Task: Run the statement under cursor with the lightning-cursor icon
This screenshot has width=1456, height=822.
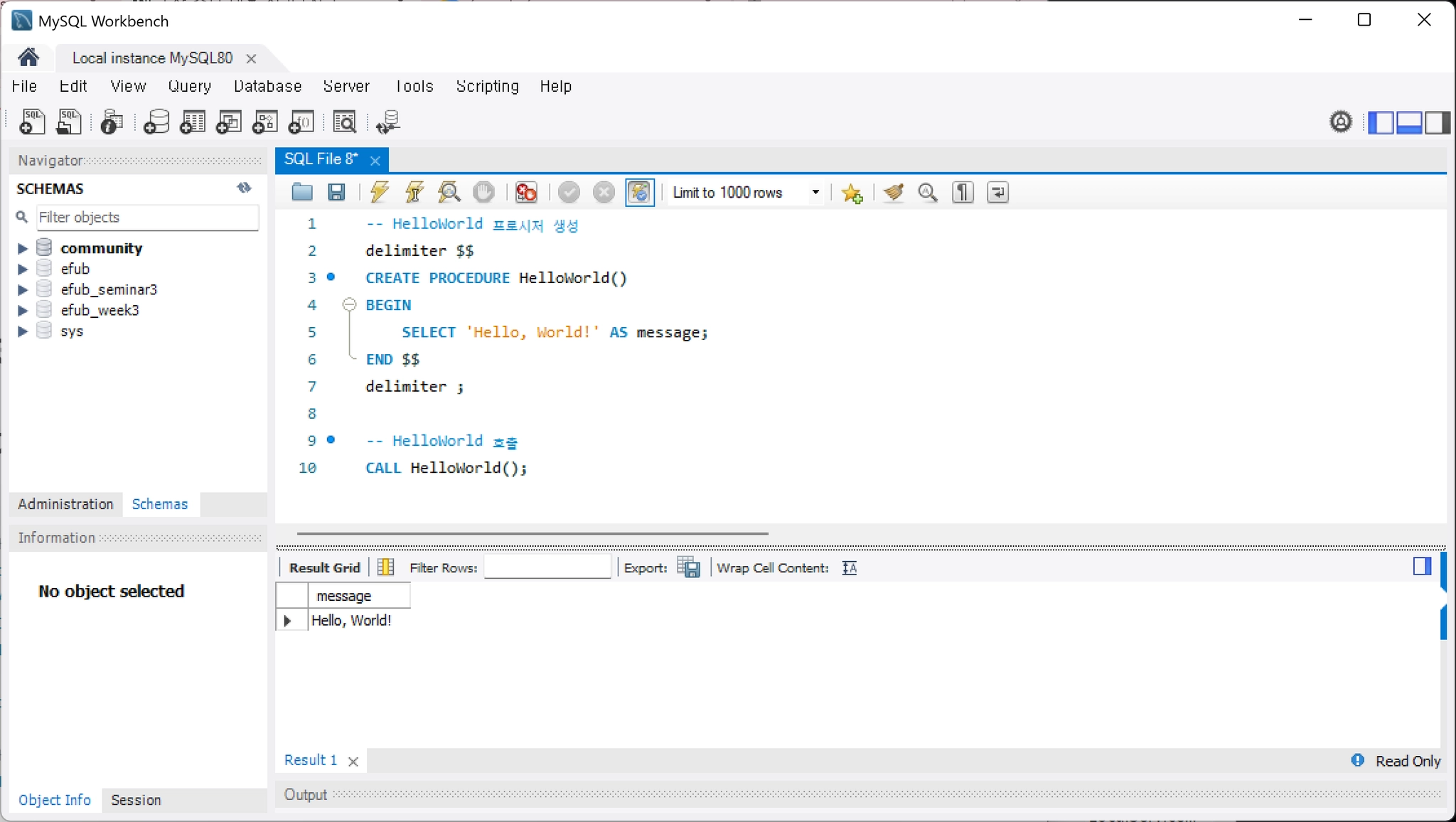Action: click(x=414, y=192)
